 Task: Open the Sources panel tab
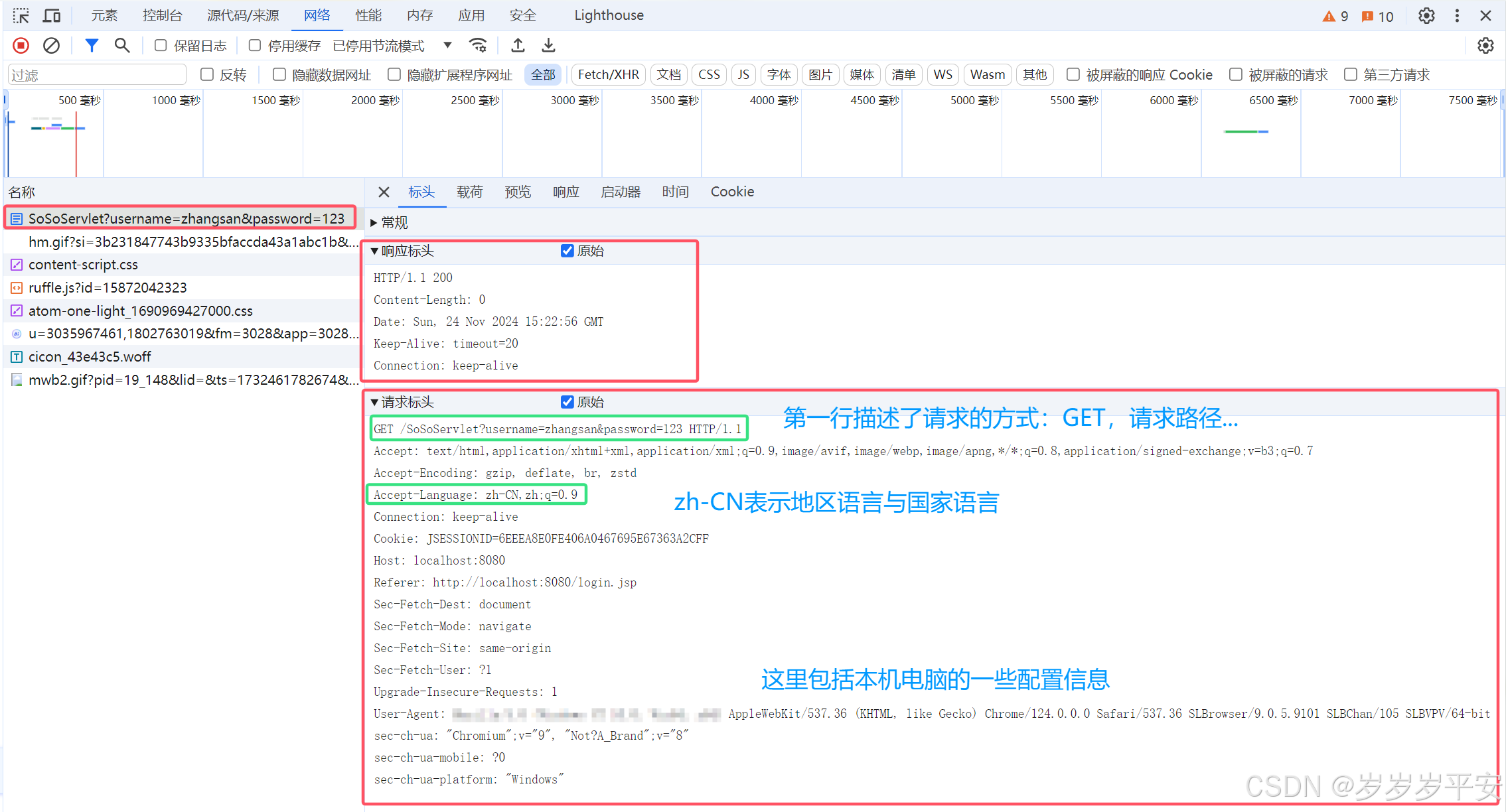(x=243, y=15)
